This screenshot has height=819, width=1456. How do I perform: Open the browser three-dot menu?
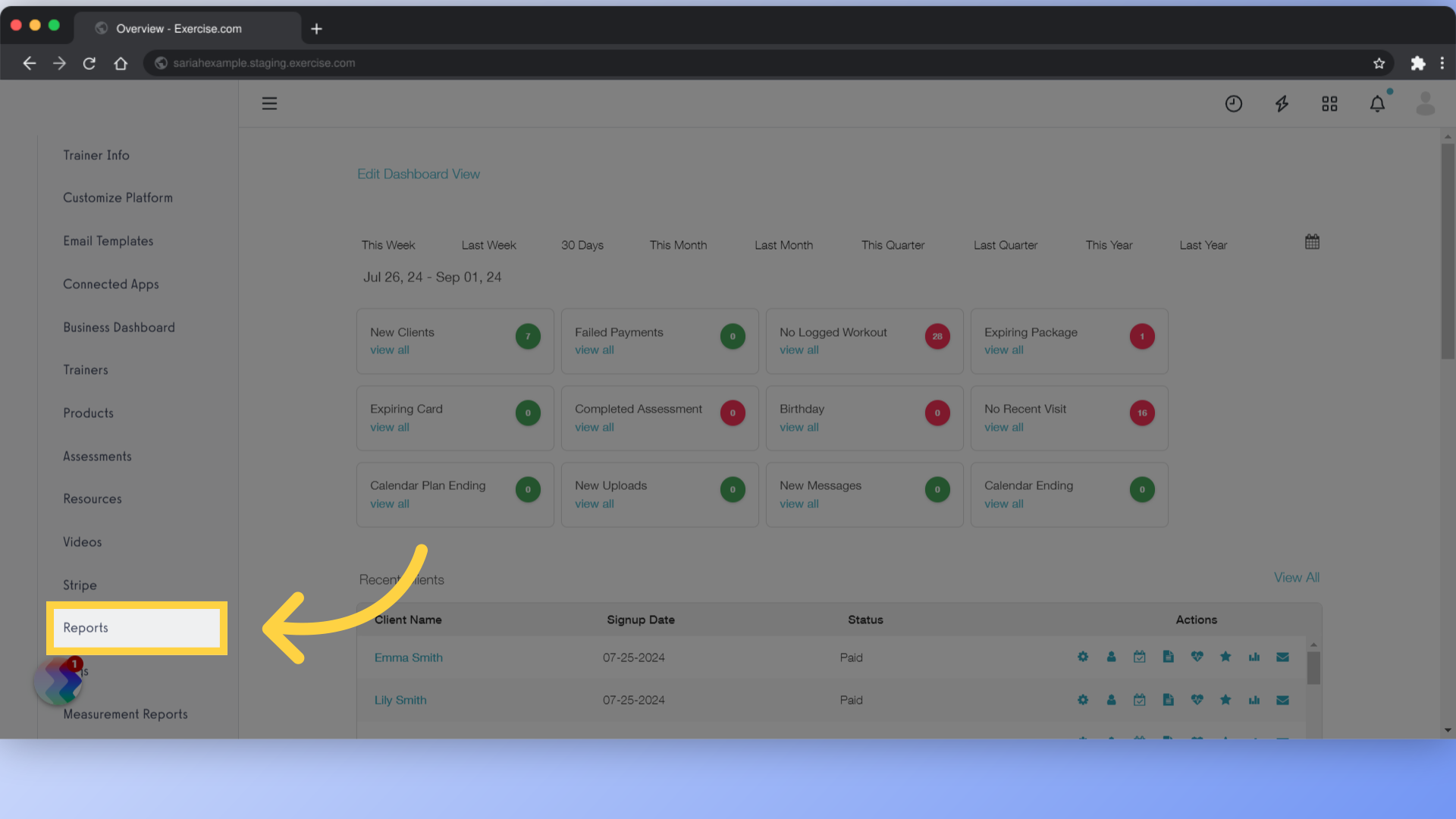point(1442,63)
